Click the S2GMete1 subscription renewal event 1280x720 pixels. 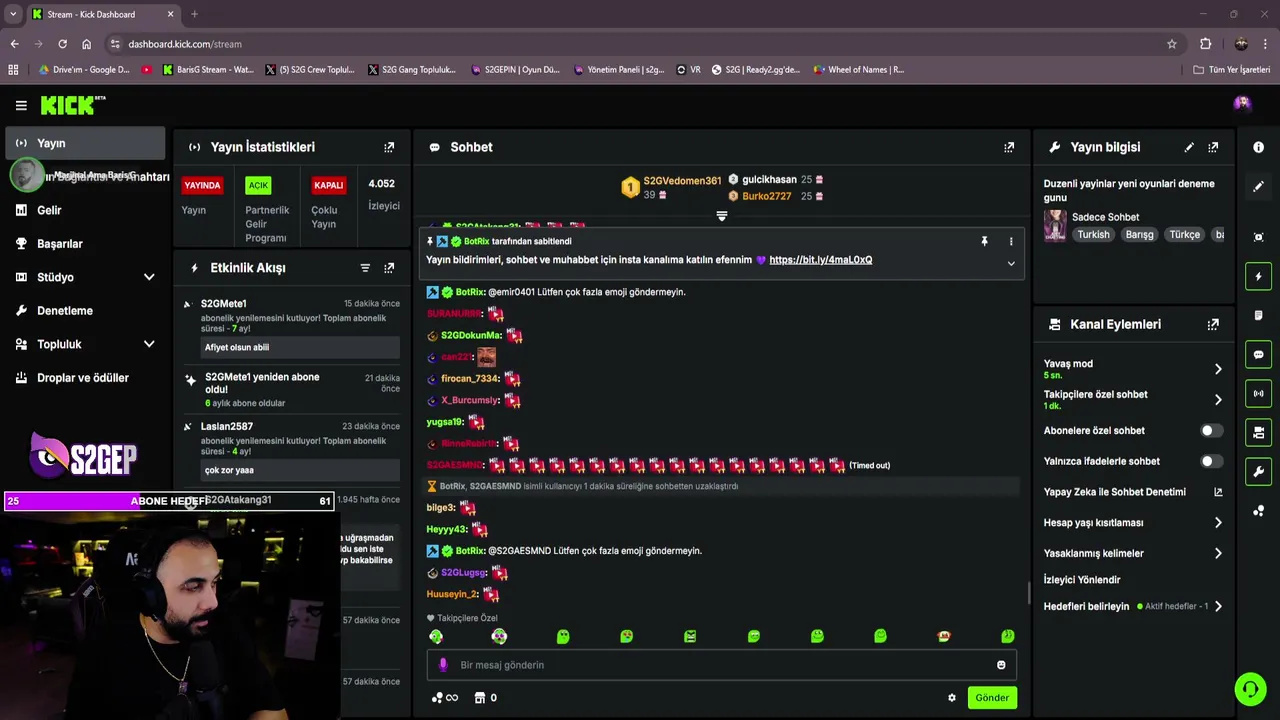tap(293, 326)
